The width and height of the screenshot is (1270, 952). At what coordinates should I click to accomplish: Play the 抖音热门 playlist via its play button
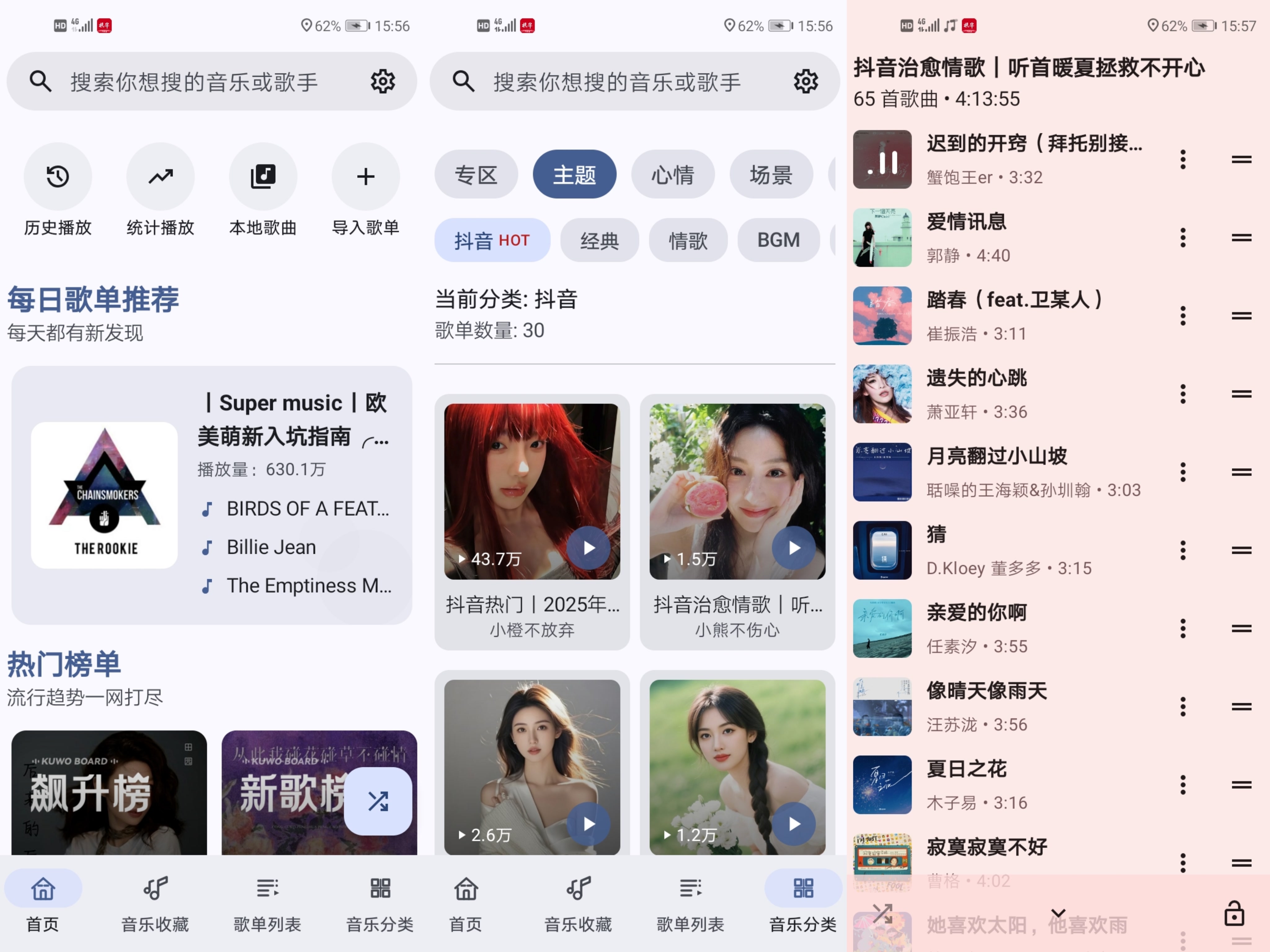588,548
